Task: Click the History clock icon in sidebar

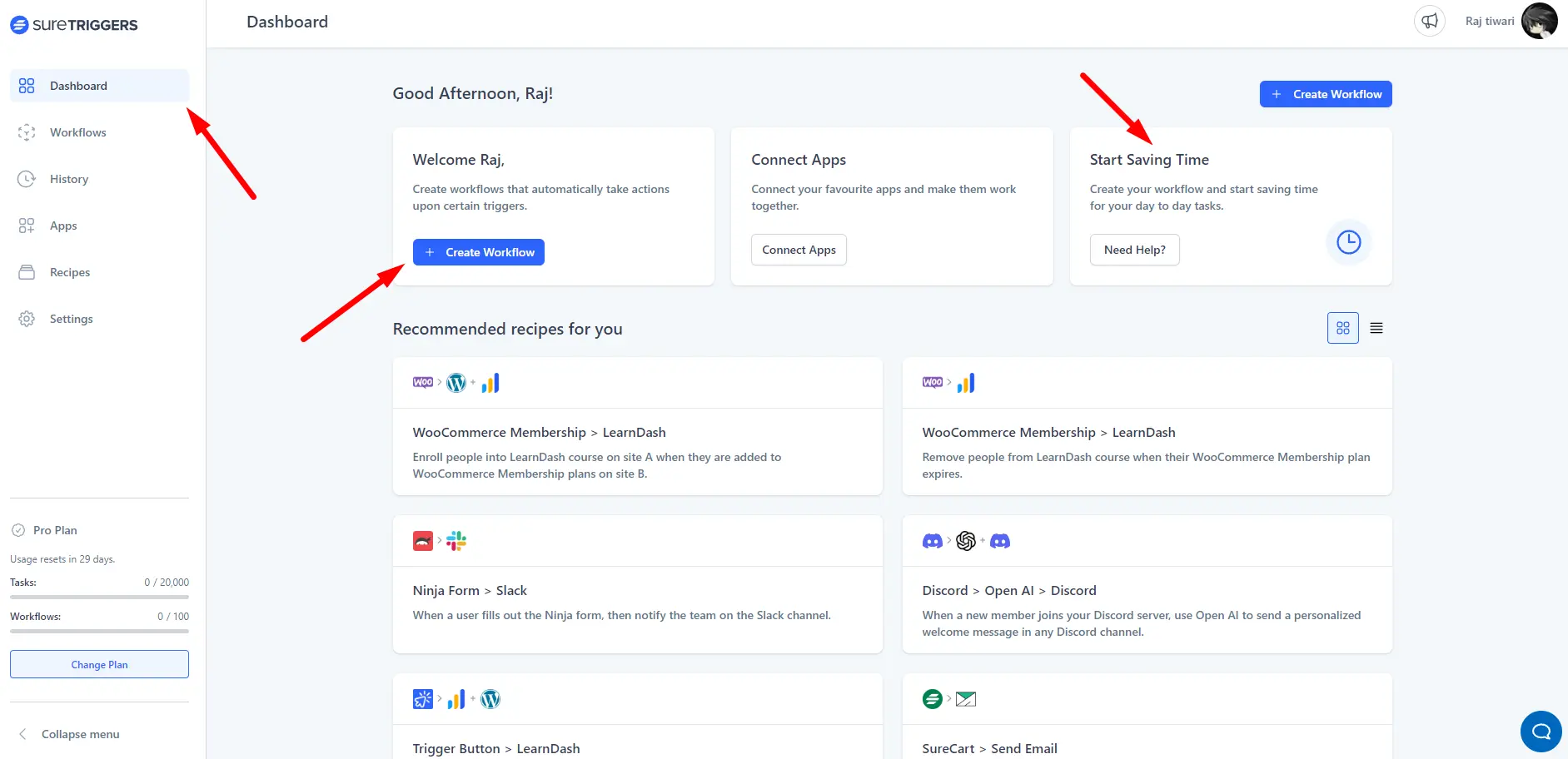Action: (x=27, y=179)
